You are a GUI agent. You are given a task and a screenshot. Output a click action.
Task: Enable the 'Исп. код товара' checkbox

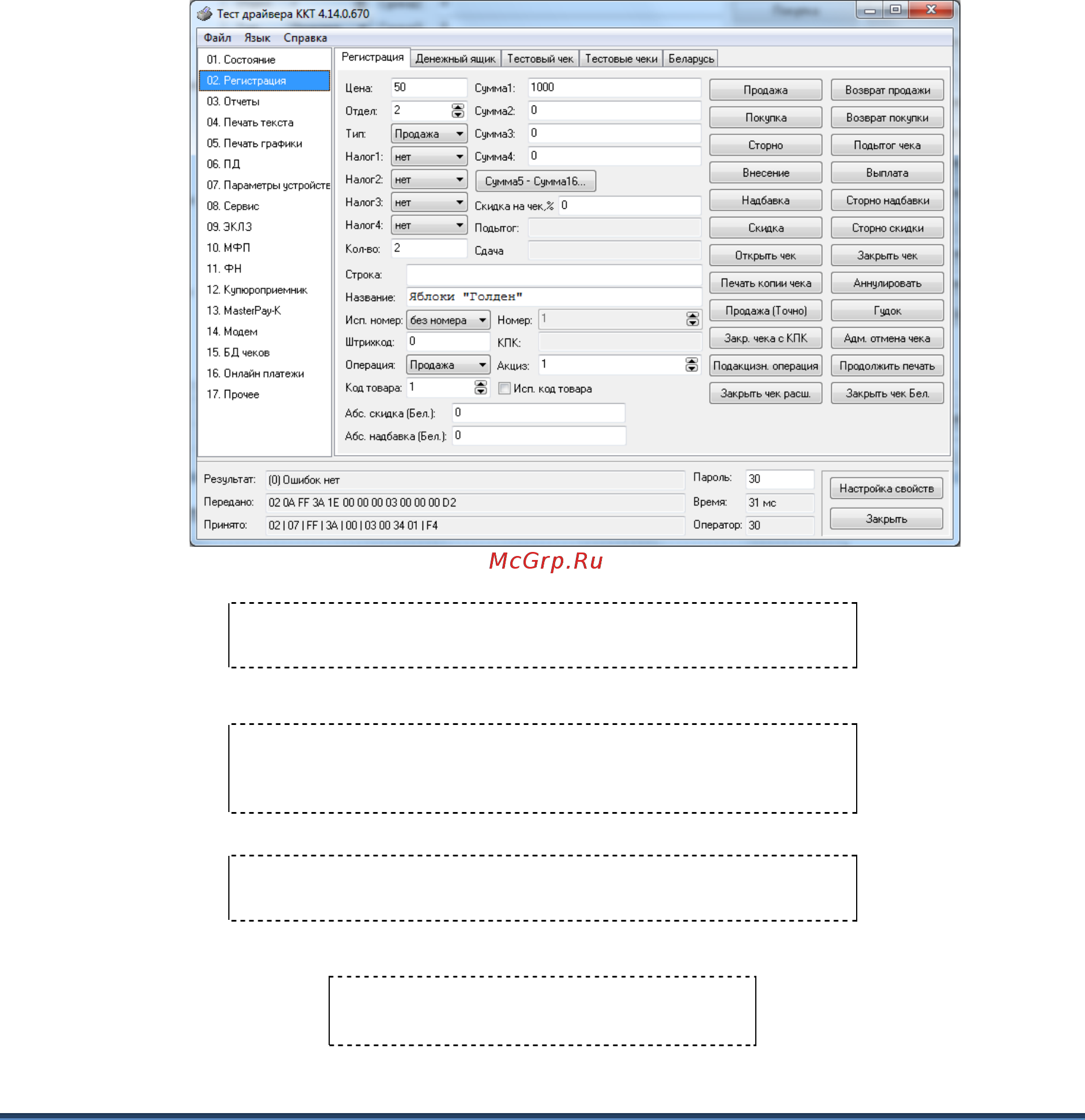(504, 389)
